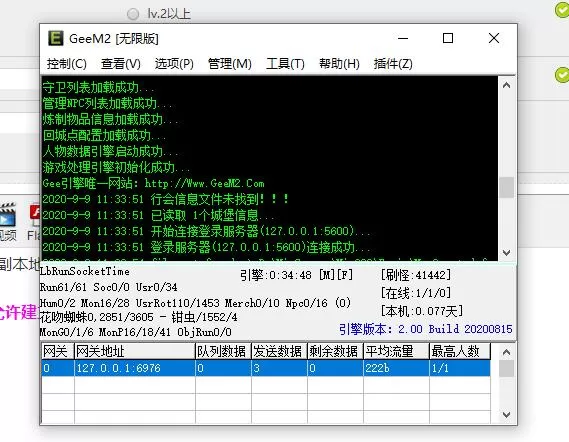Click the 222b average traffic cell
The width and height of the screenshot is (569, 442).
[396, 368]
